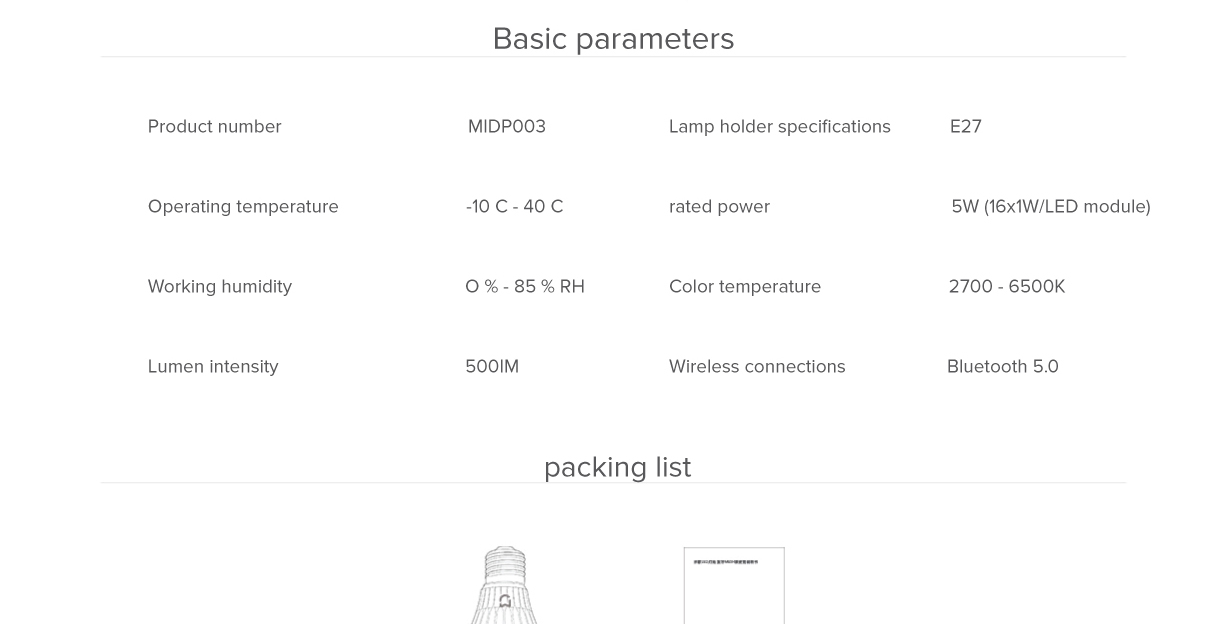
Task: Select the Operating temperature label
Action: (x=243, y=207)
